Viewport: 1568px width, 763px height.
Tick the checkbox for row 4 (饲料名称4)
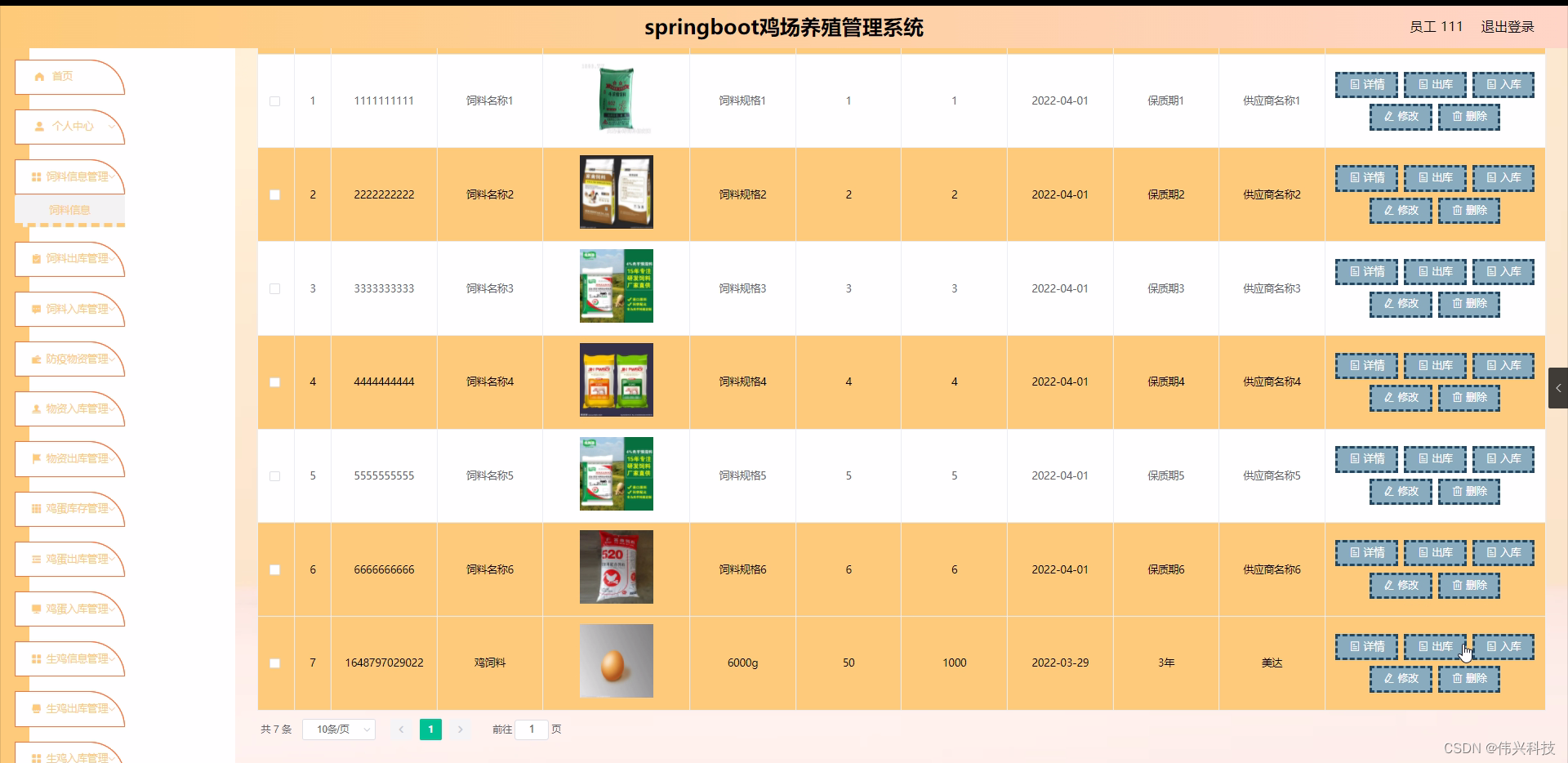pos(274,382)
